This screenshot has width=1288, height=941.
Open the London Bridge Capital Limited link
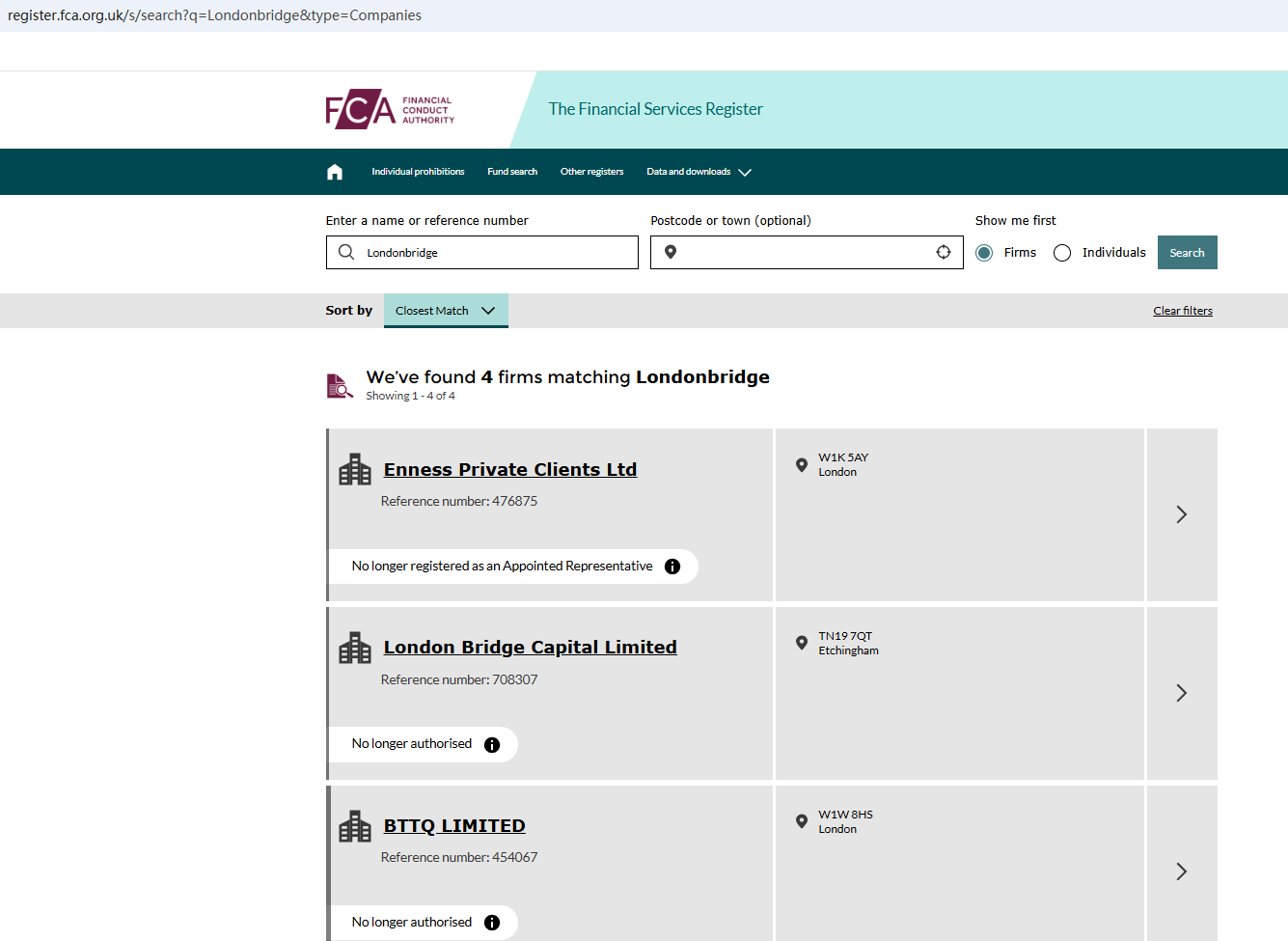tap(531, 648)
